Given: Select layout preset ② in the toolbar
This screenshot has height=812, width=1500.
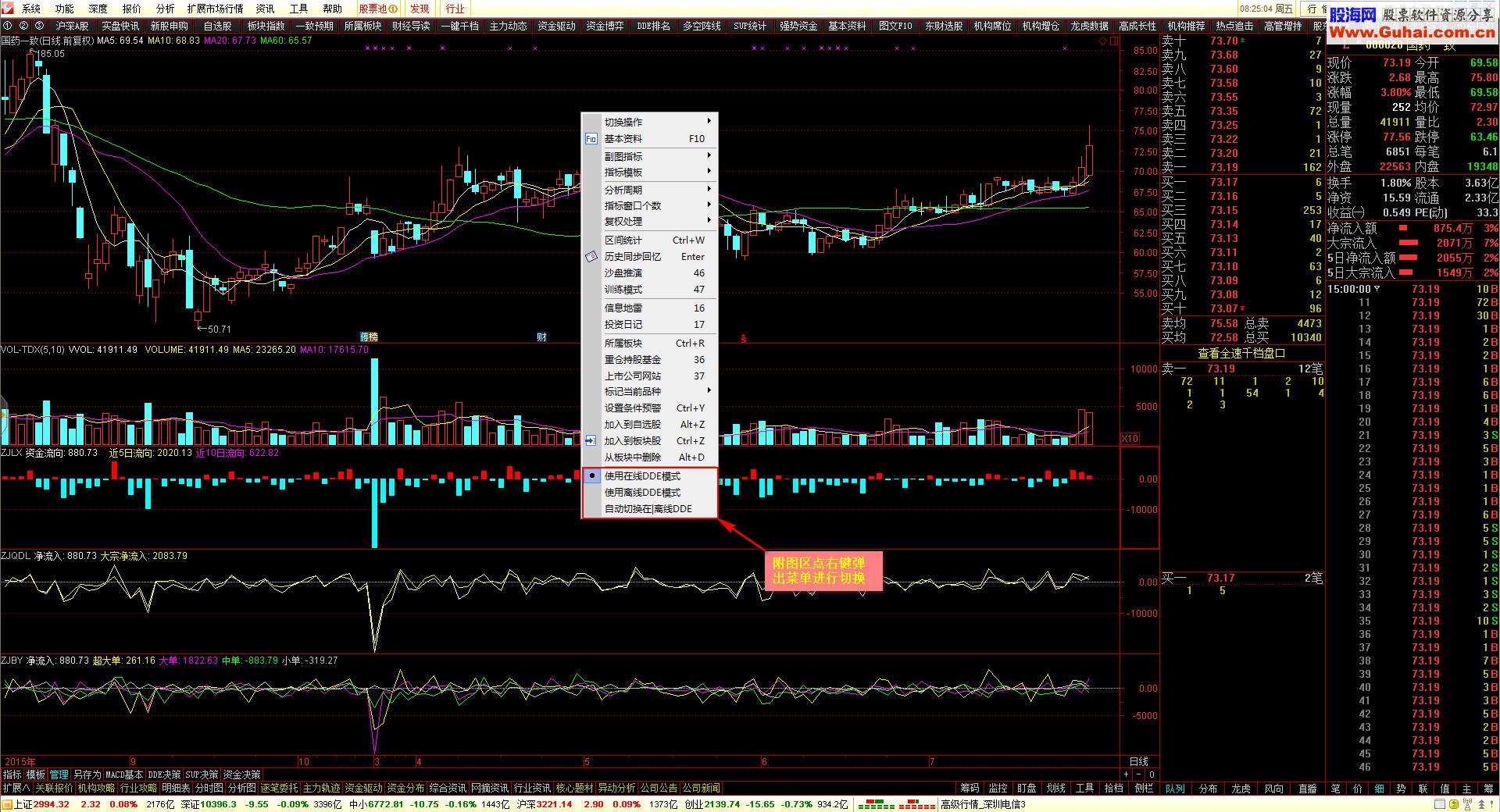Looking at the screenshot, I should point(23,26).
